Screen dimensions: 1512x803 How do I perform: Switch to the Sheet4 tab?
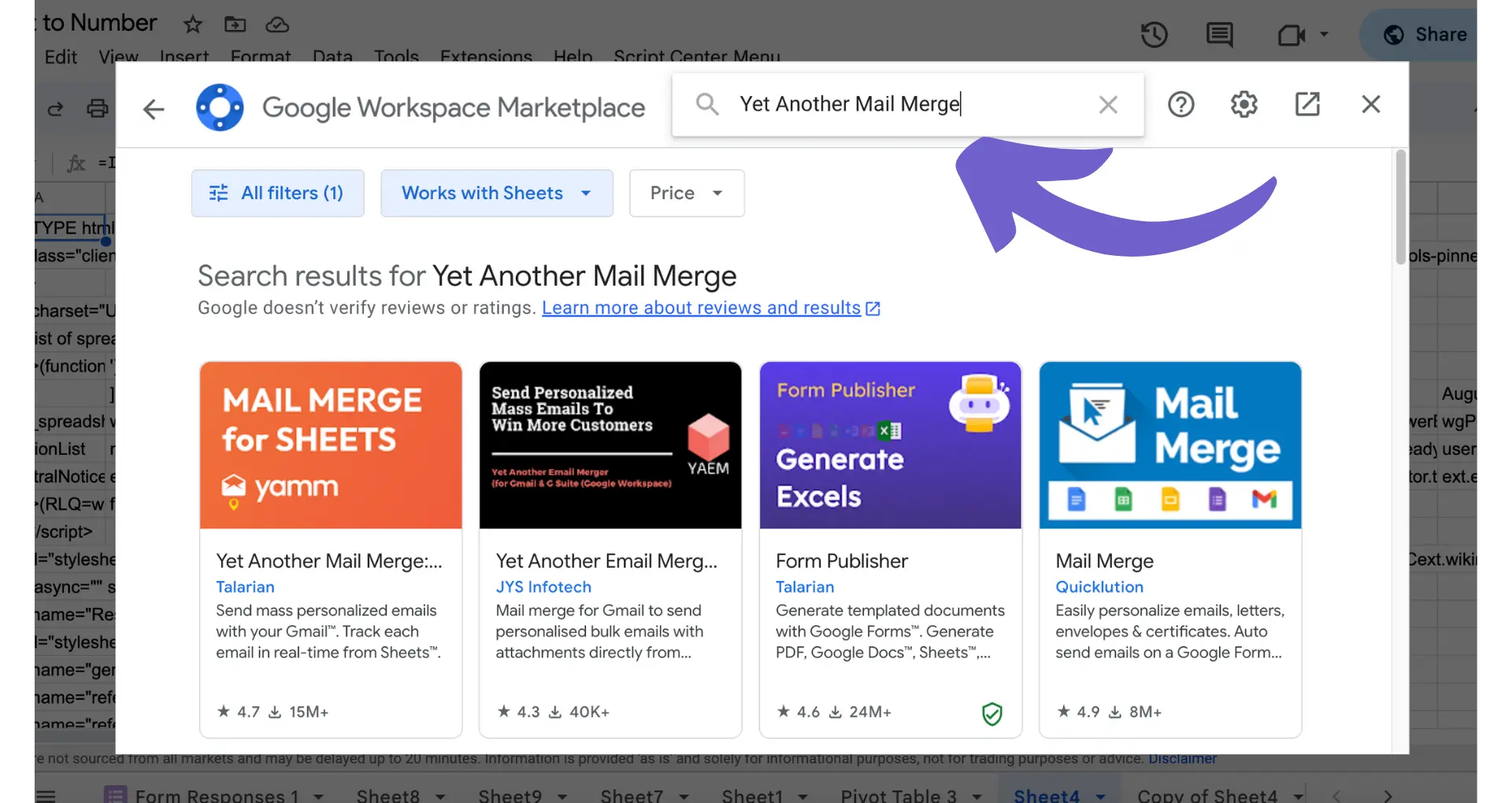(x=1046, y=795)
